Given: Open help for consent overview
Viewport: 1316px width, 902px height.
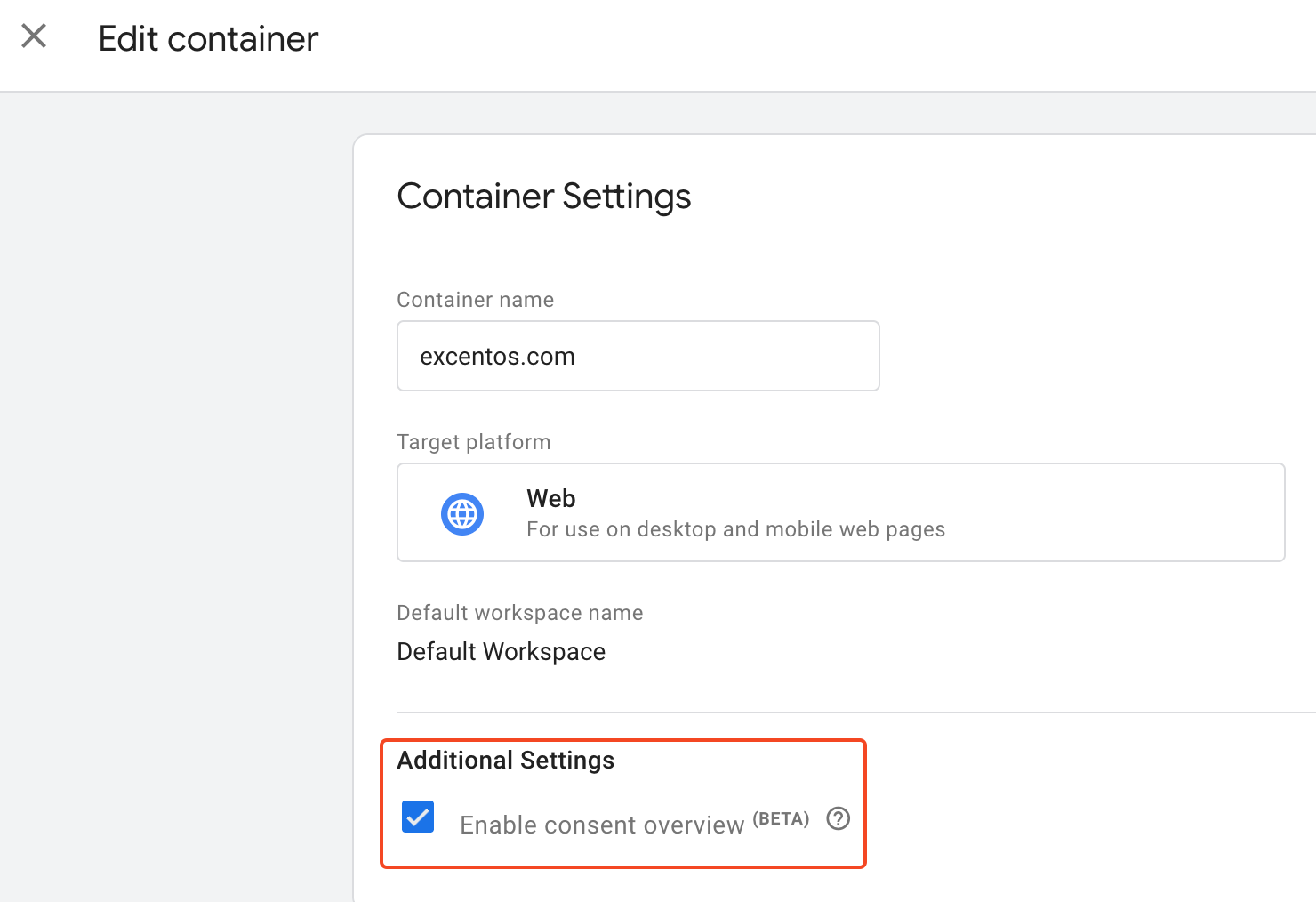Looking at the screenshot, I should click(838, 818).
